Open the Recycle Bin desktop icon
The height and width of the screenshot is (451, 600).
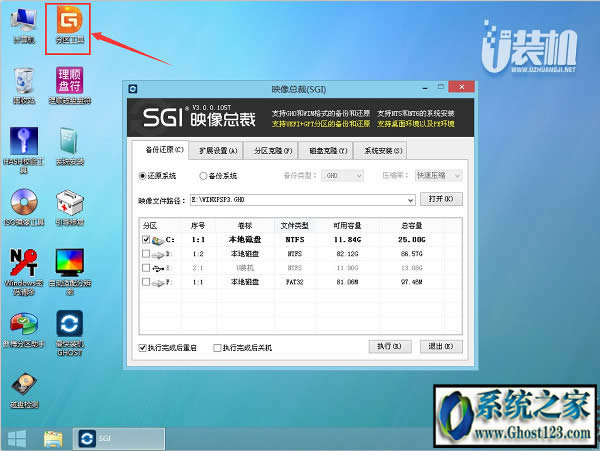22,83
